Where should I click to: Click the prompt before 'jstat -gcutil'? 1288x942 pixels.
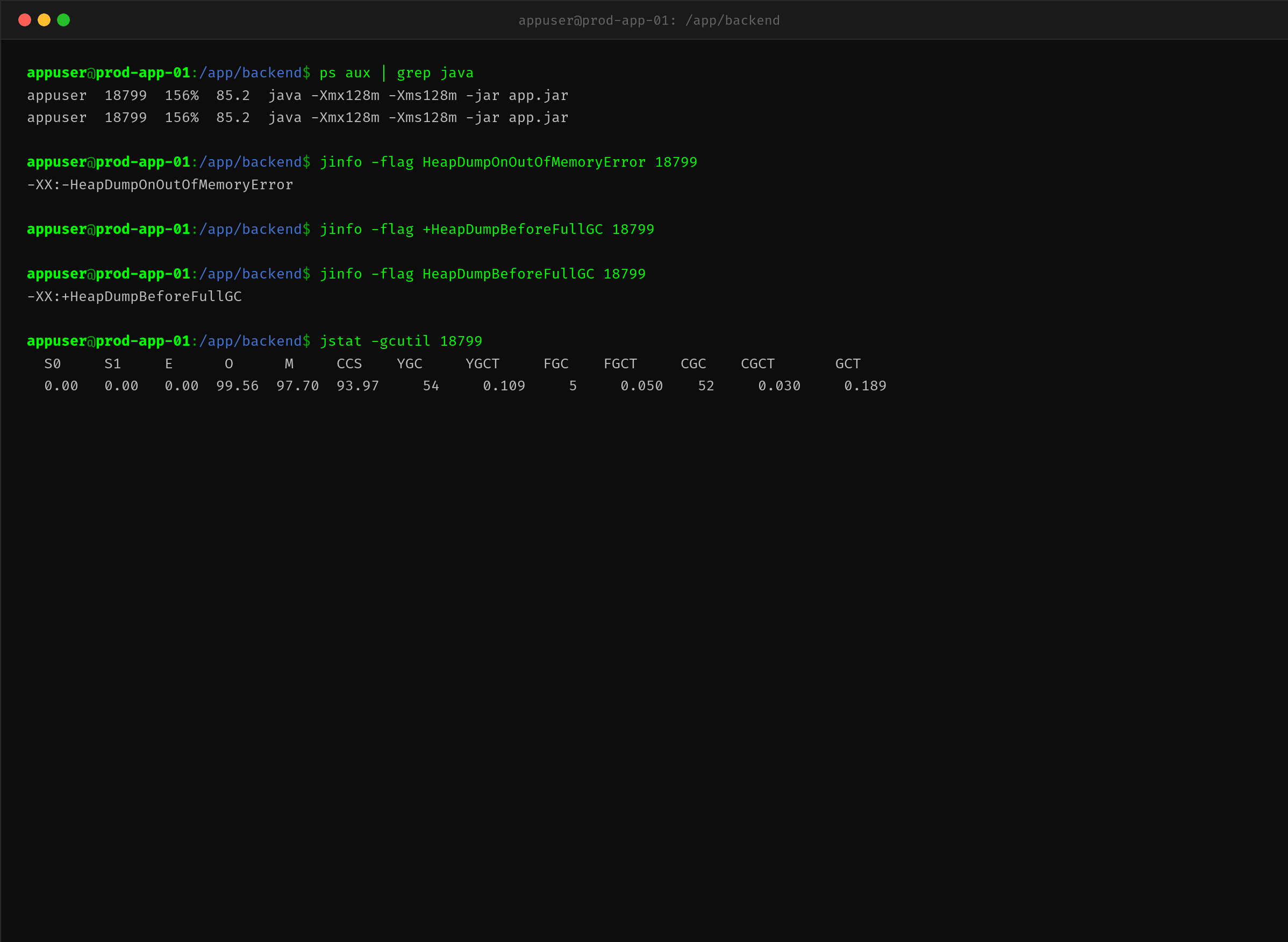(169, 341)
